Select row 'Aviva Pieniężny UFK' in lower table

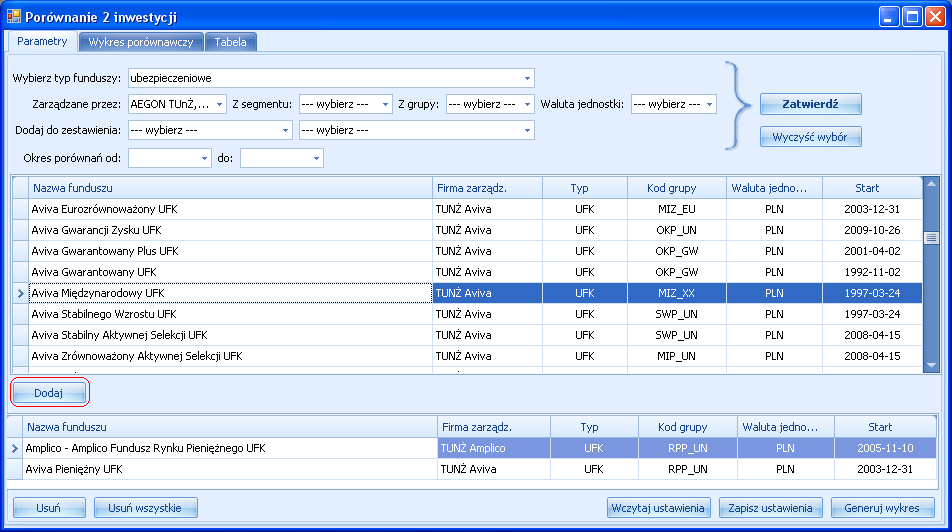coord(471,469)
